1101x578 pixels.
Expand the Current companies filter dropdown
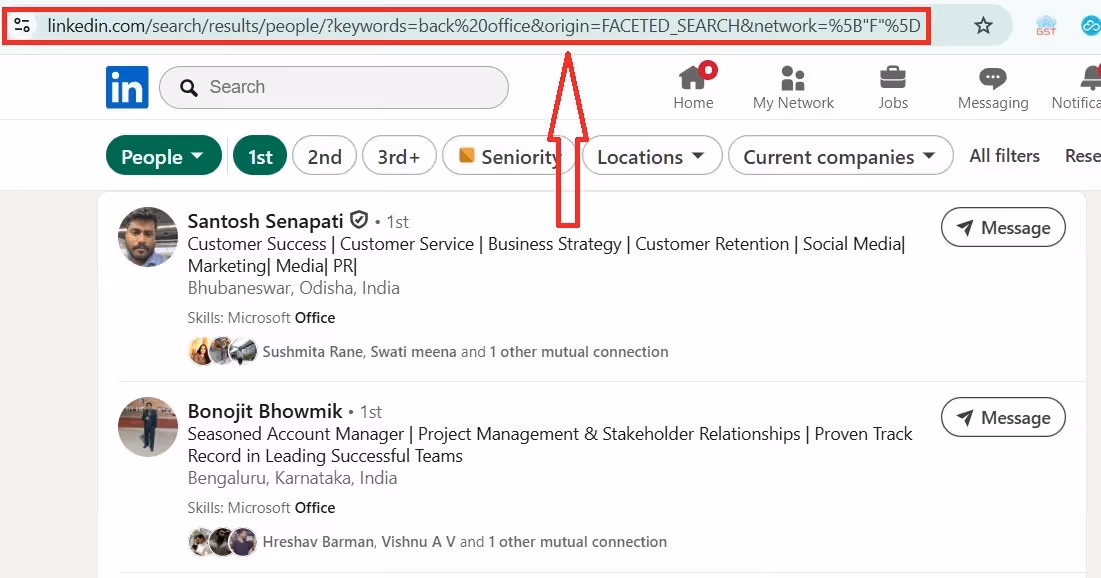840,156
